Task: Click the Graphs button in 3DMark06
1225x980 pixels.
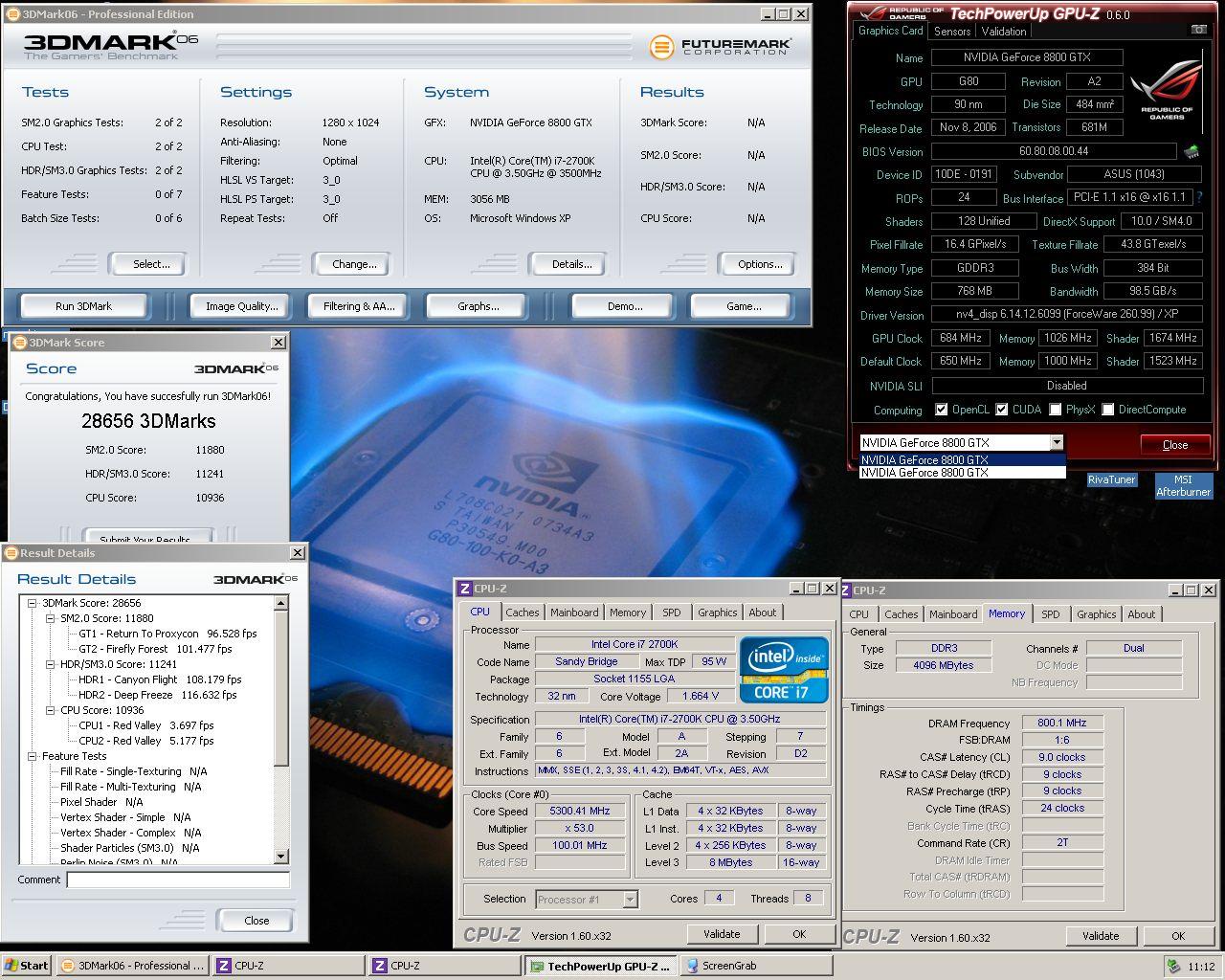Action: pos(479,306)
